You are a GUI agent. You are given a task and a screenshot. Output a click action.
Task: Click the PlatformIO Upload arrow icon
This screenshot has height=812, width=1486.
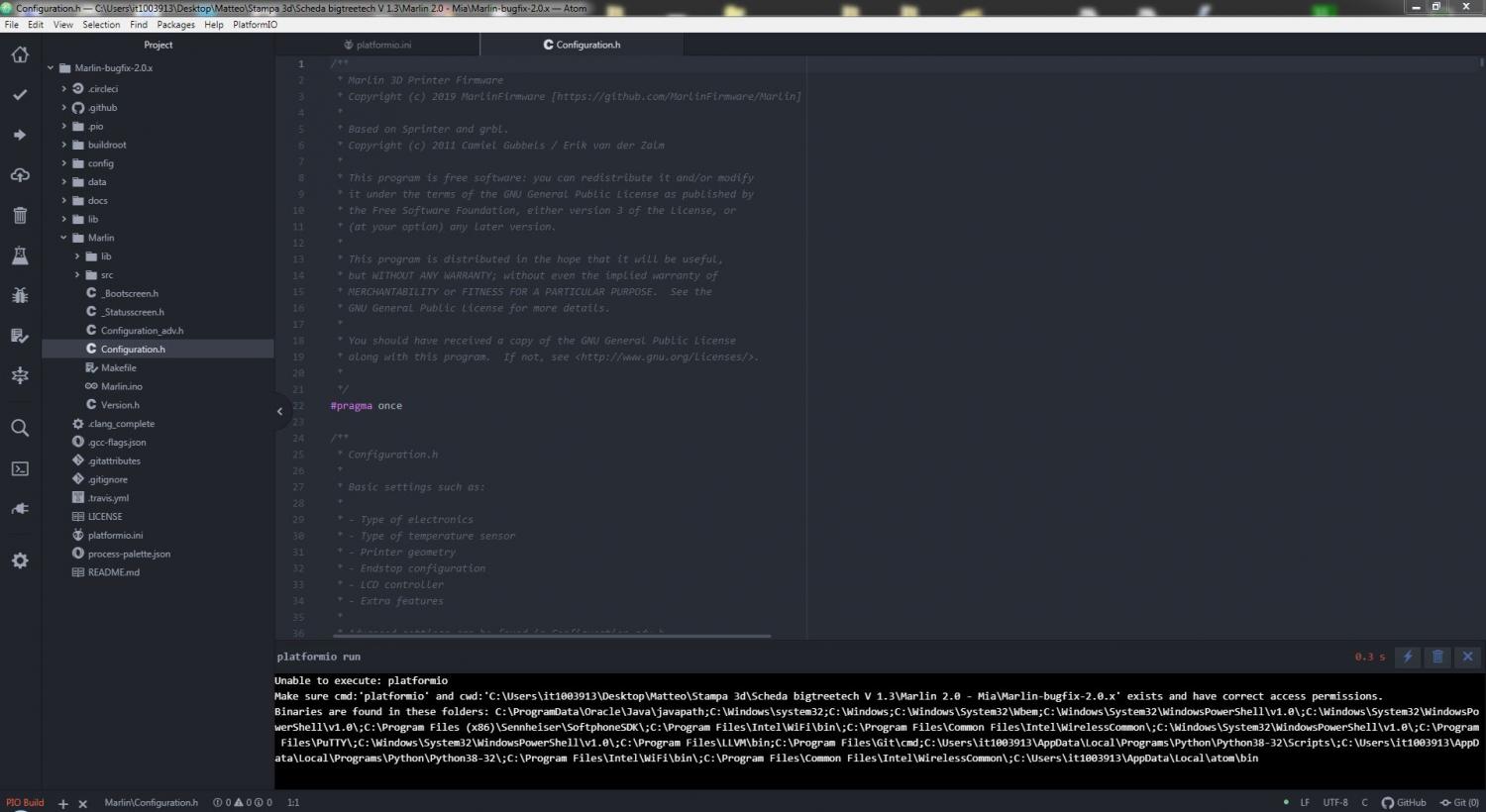[20, 135]
